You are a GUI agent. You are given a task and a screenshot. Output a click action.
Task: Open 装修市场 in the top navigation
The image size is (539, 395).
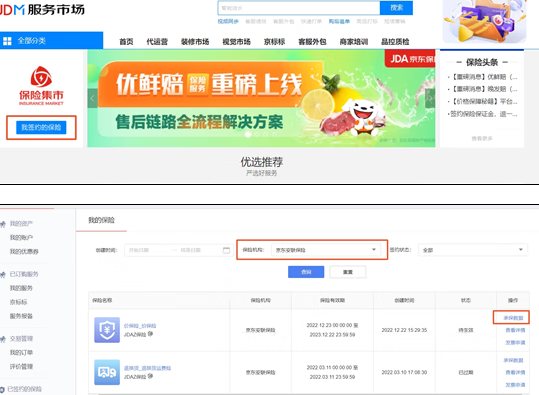click(195, 42)
